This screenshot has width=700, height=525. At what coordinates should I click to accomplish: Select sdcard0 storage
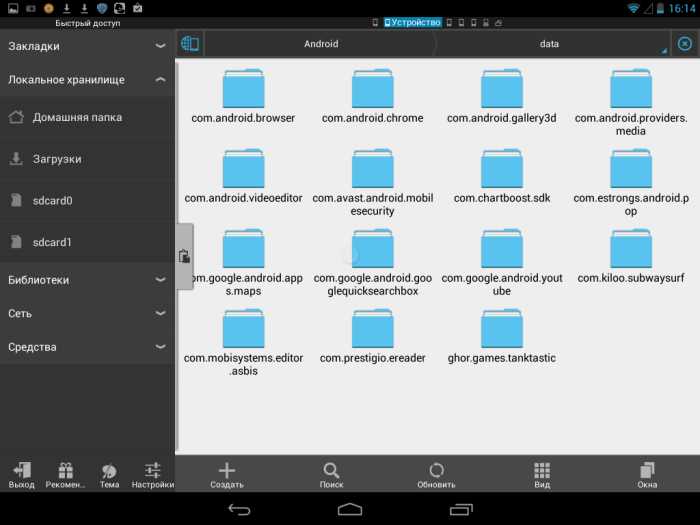click(88, 200)
